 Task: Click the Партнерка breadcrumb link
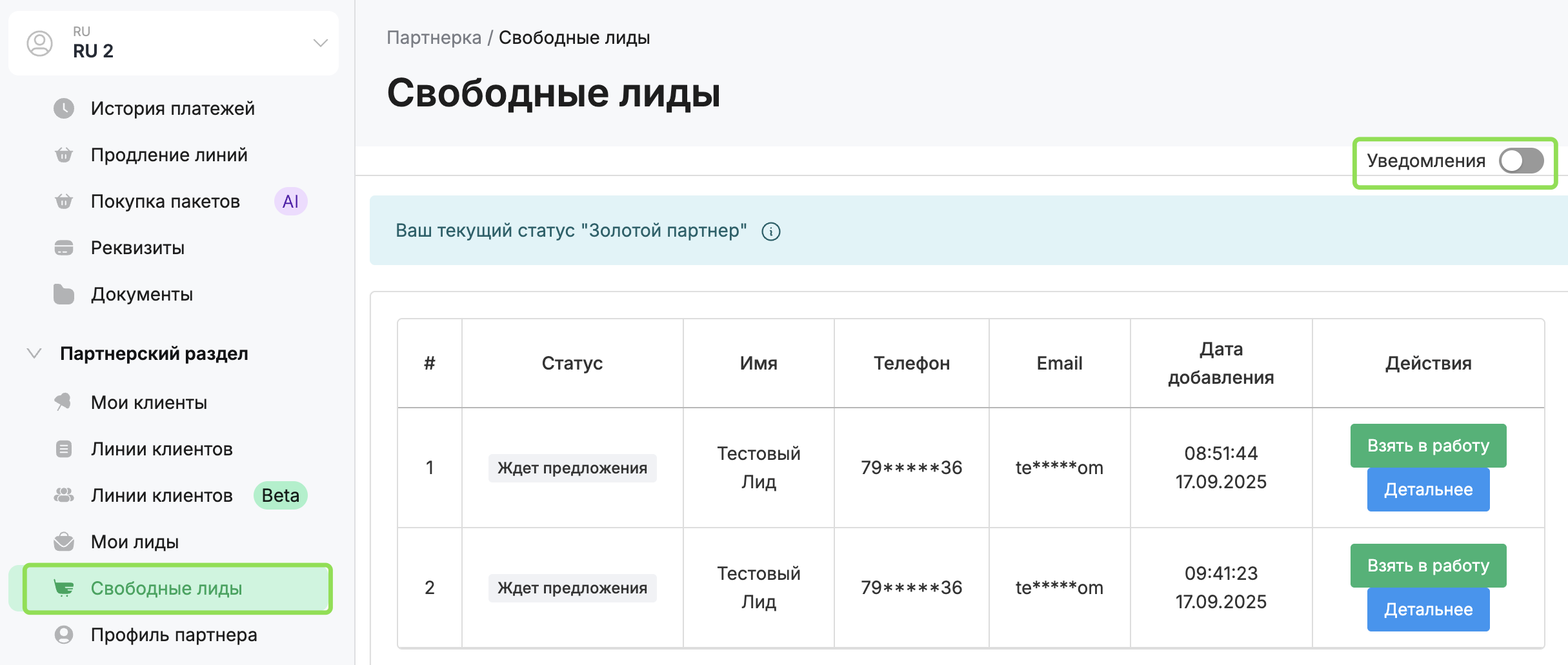(x=434, y=37)
